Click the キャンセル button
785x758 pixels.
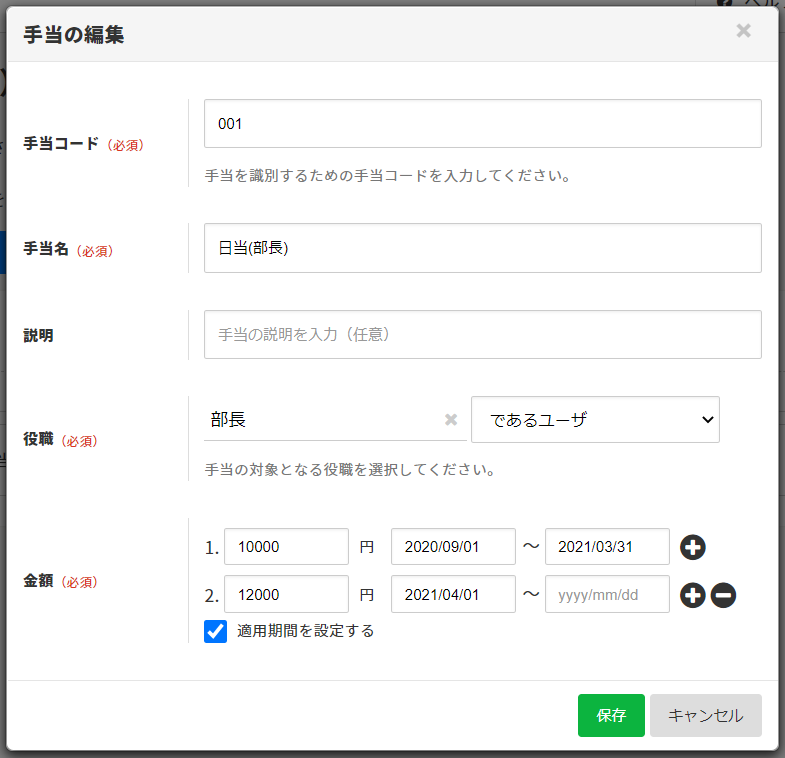coord(705,715)
